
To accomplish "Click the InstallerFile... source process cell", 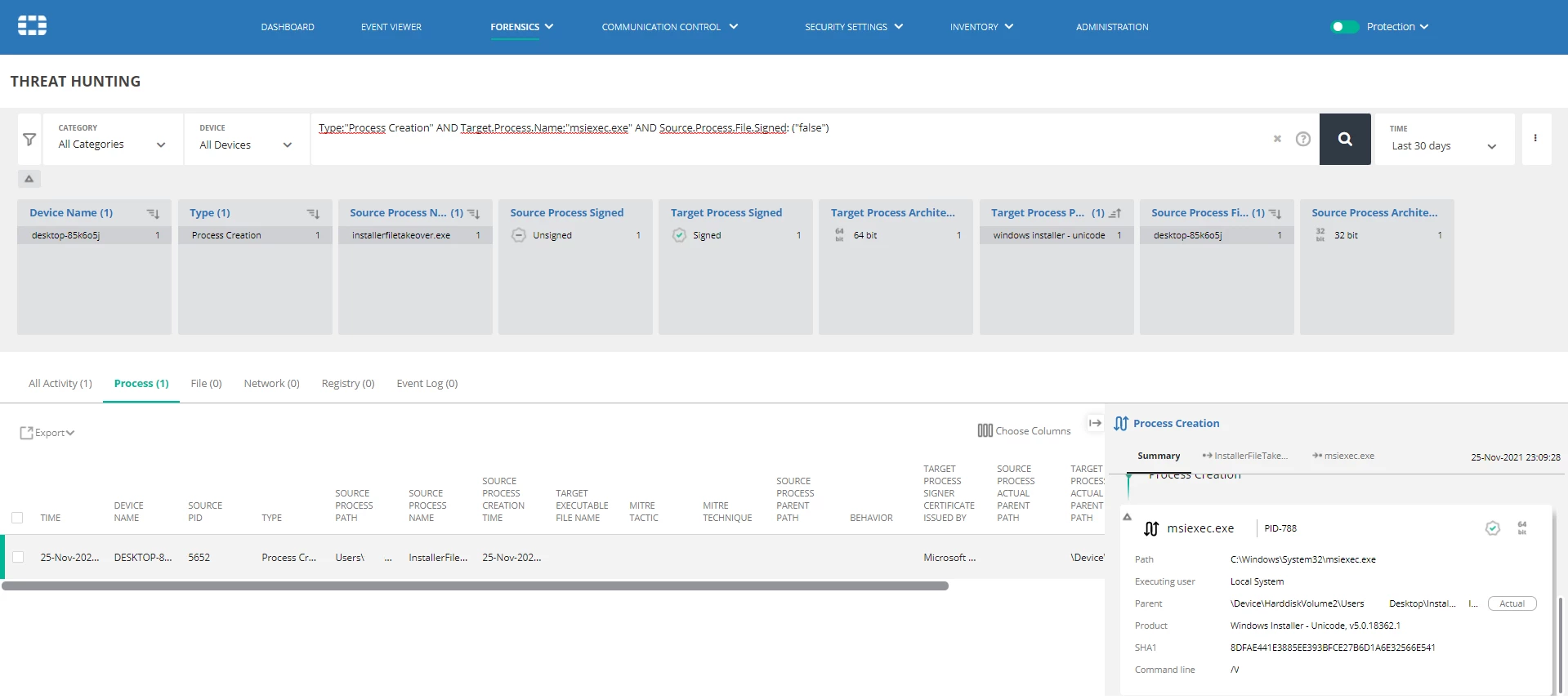I will click(438, 557).
